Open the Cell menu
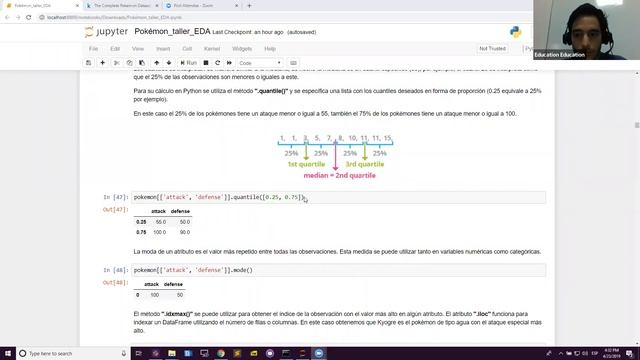 coord(187,49)
